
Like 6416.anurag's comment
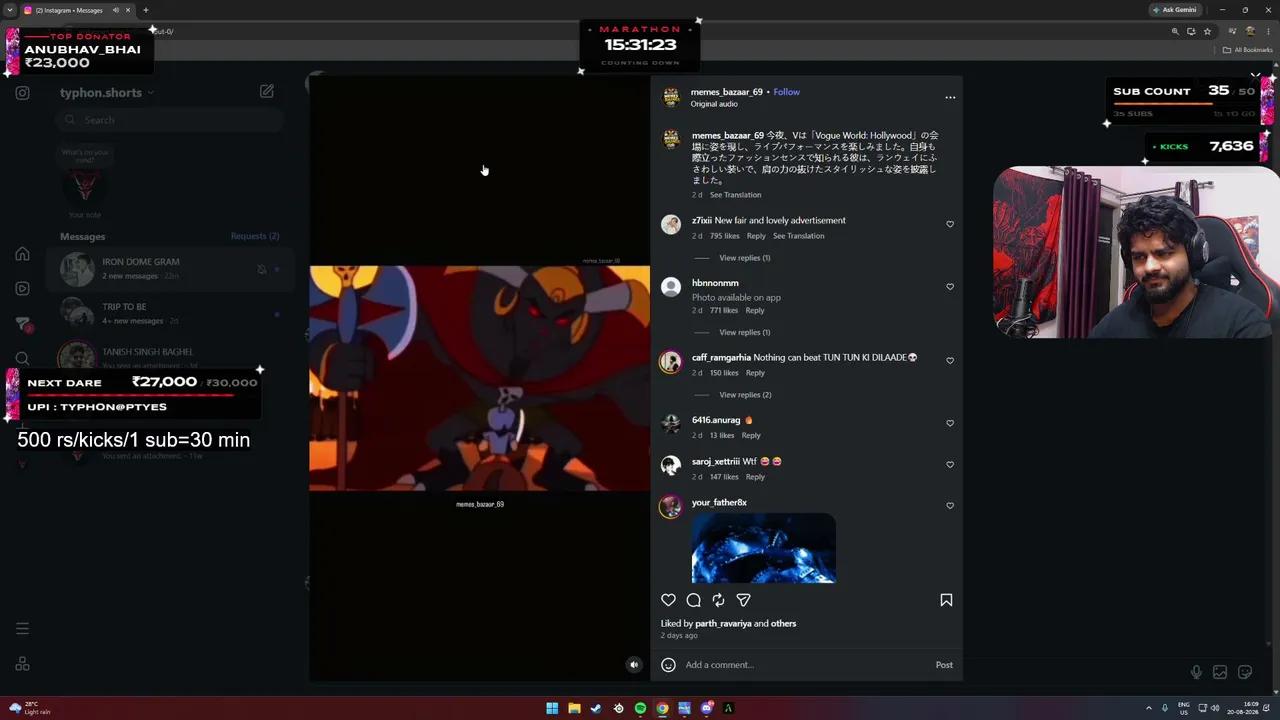[950, 423]
